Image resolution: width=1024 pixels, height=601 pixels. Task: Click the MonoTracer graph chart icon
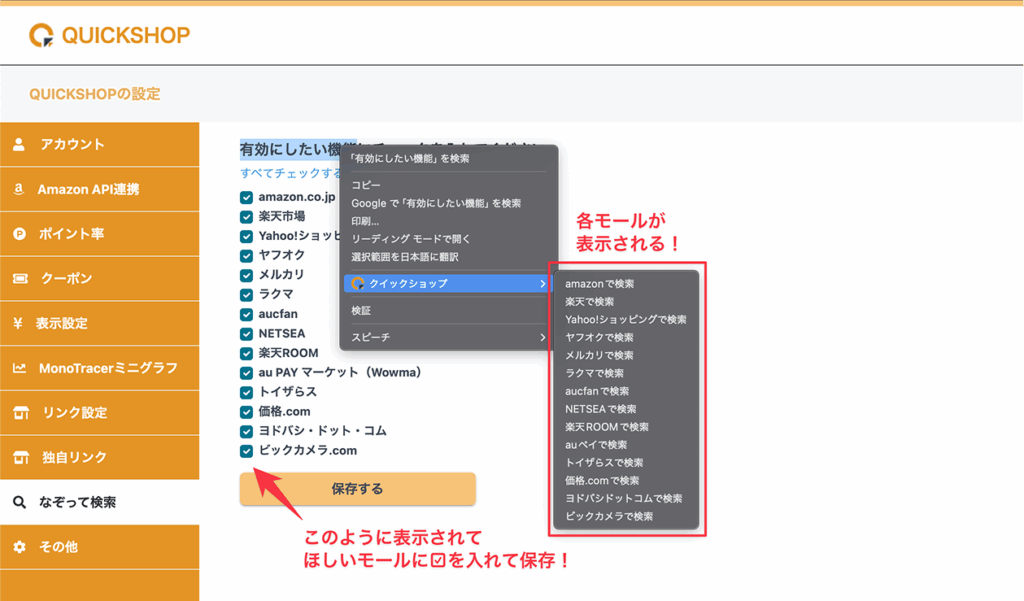[x=20, y=368]
